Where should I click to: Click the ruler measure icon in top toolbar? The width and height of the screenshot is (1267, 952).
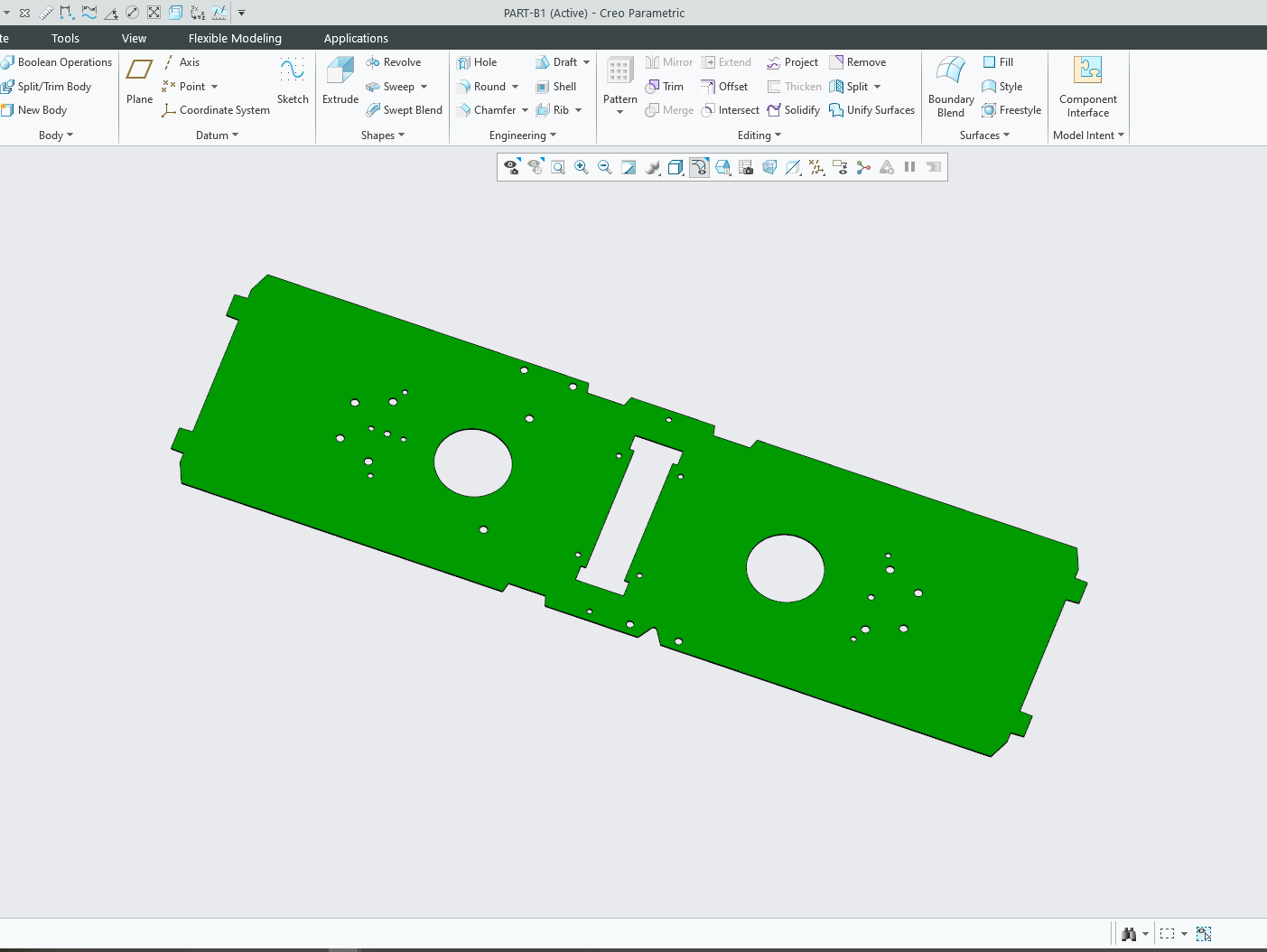coord(46,13)
